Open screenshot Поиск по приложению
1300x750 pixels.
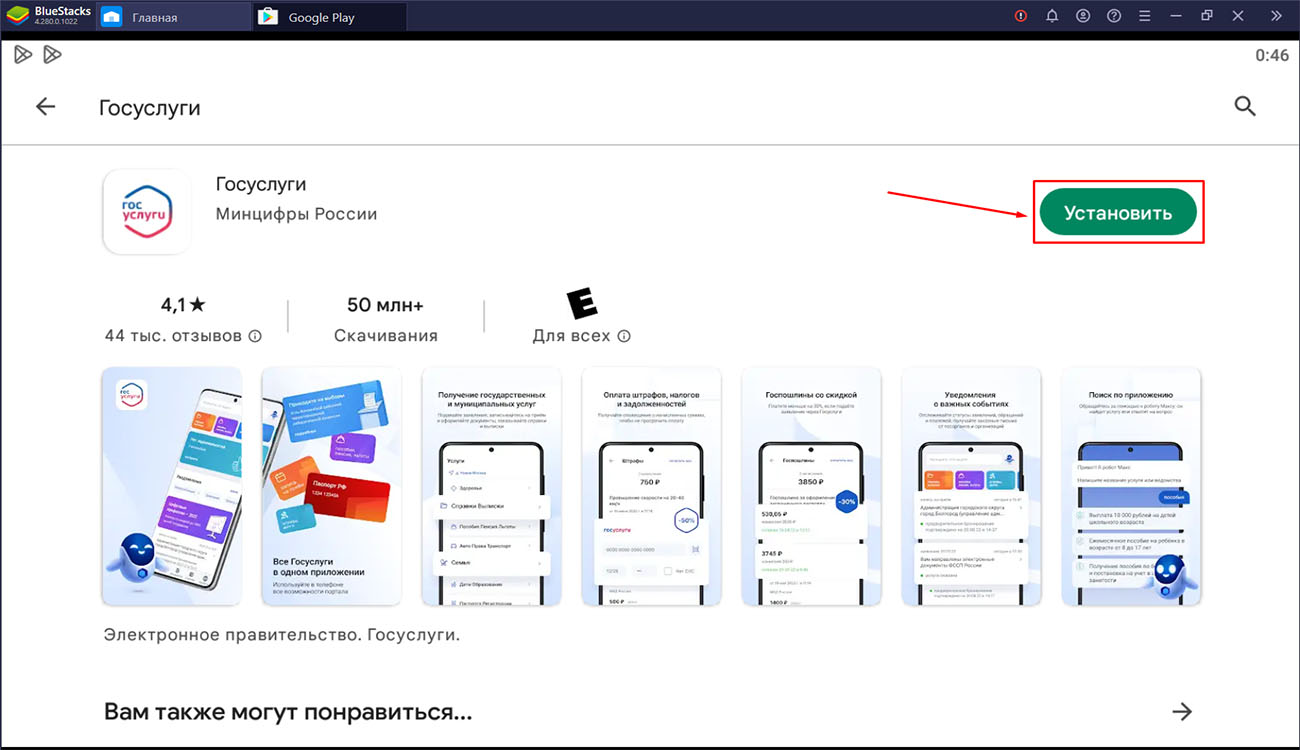[1131, 486]
